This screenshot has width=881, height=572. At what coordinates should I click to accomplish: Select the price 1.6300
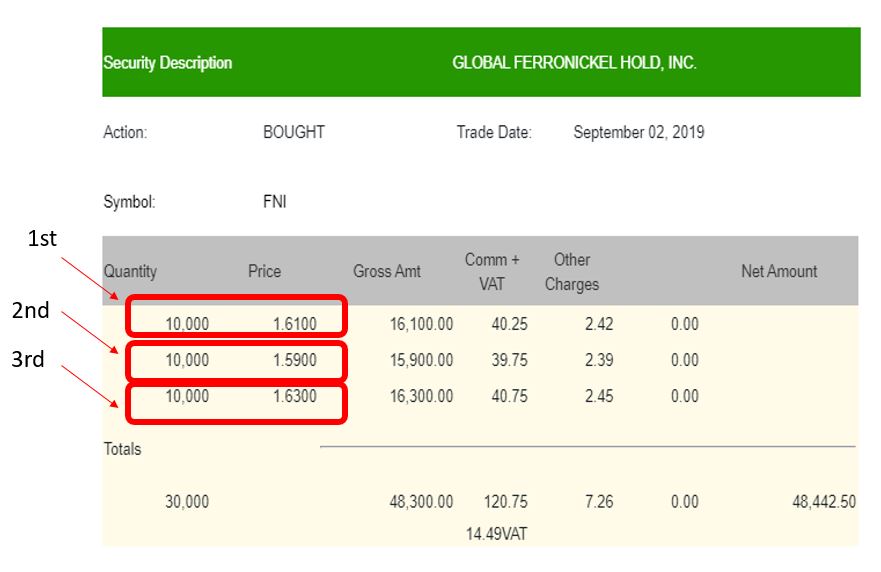(x=295, y=396)
